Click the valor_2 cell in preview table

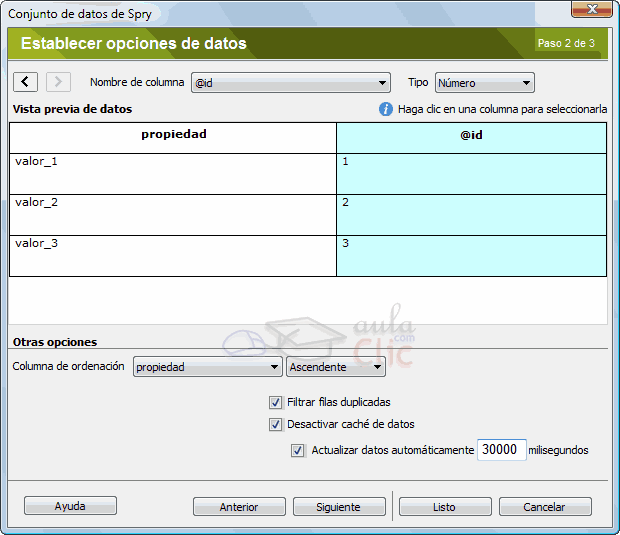pyautogui.click(x=173, y=214)
